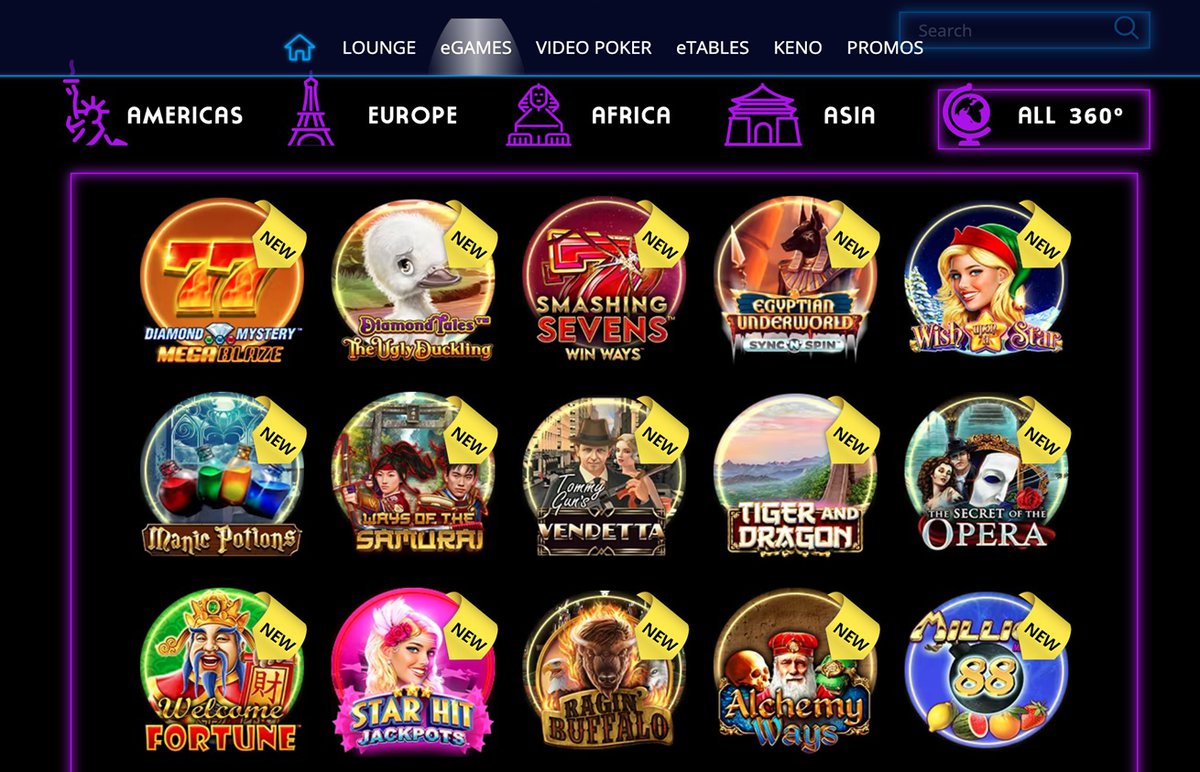Image resolution: width=1200 pixels, height=772 pixels.
Task: Open Diamond Mystery Mega Blaze game
Action: point(222,281)
